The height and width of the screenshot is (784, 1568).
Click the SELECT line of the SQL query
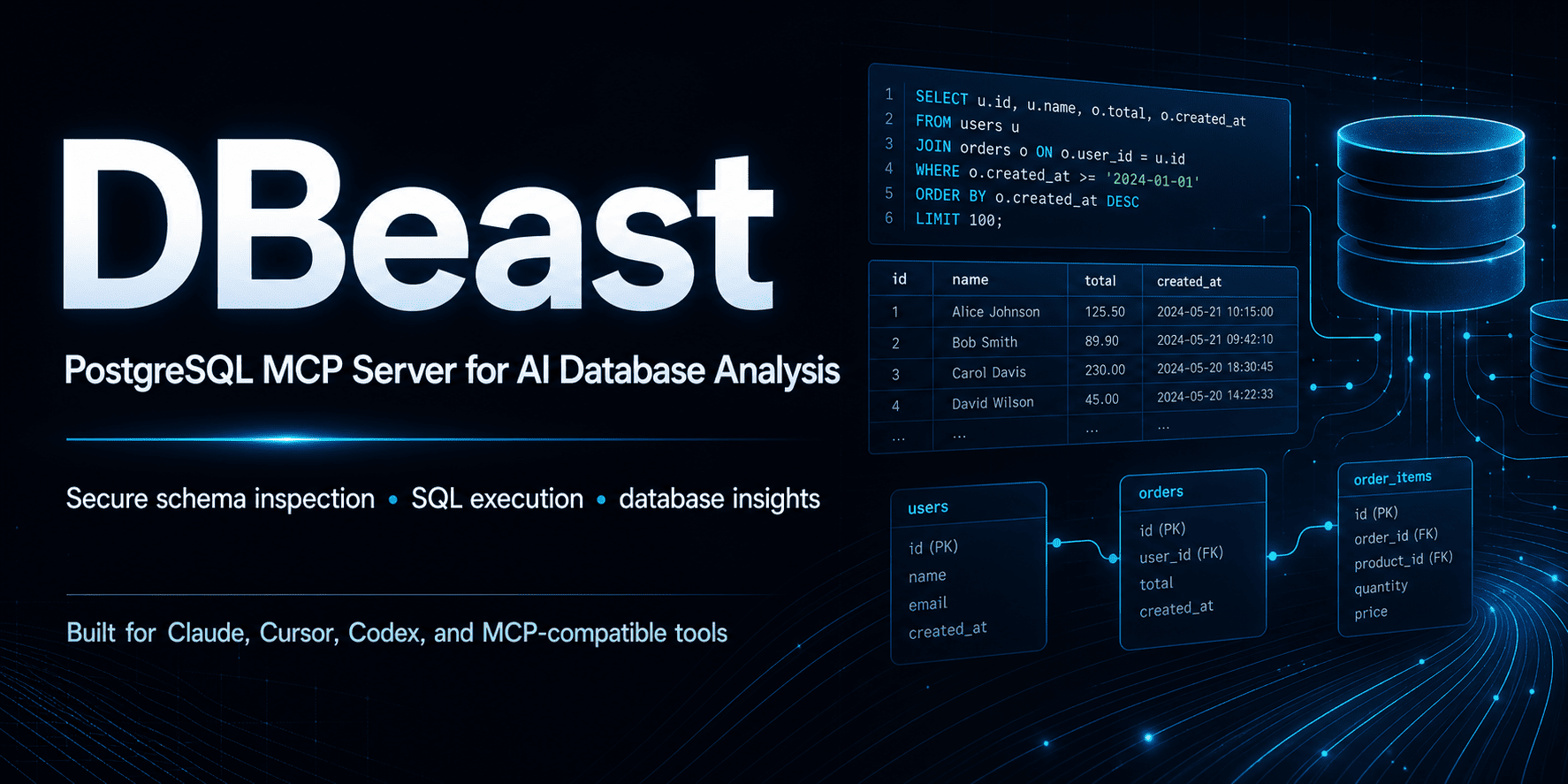pyautogui.click(x=1080, y=108)
